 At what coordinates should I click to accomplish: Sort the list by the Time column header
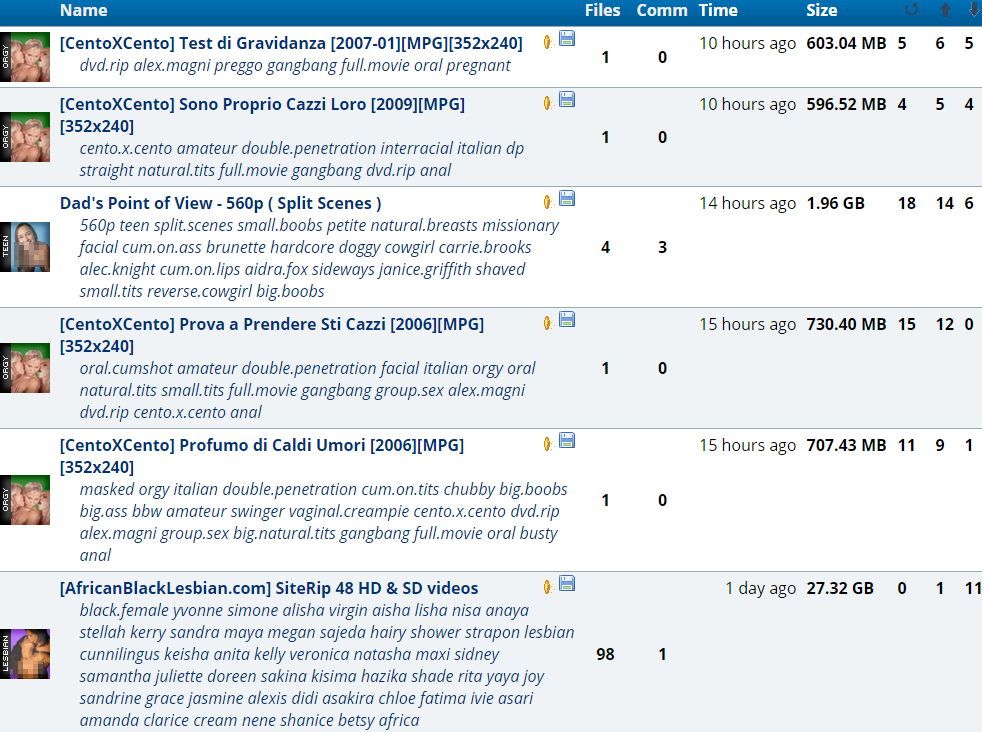coord(718,10)
